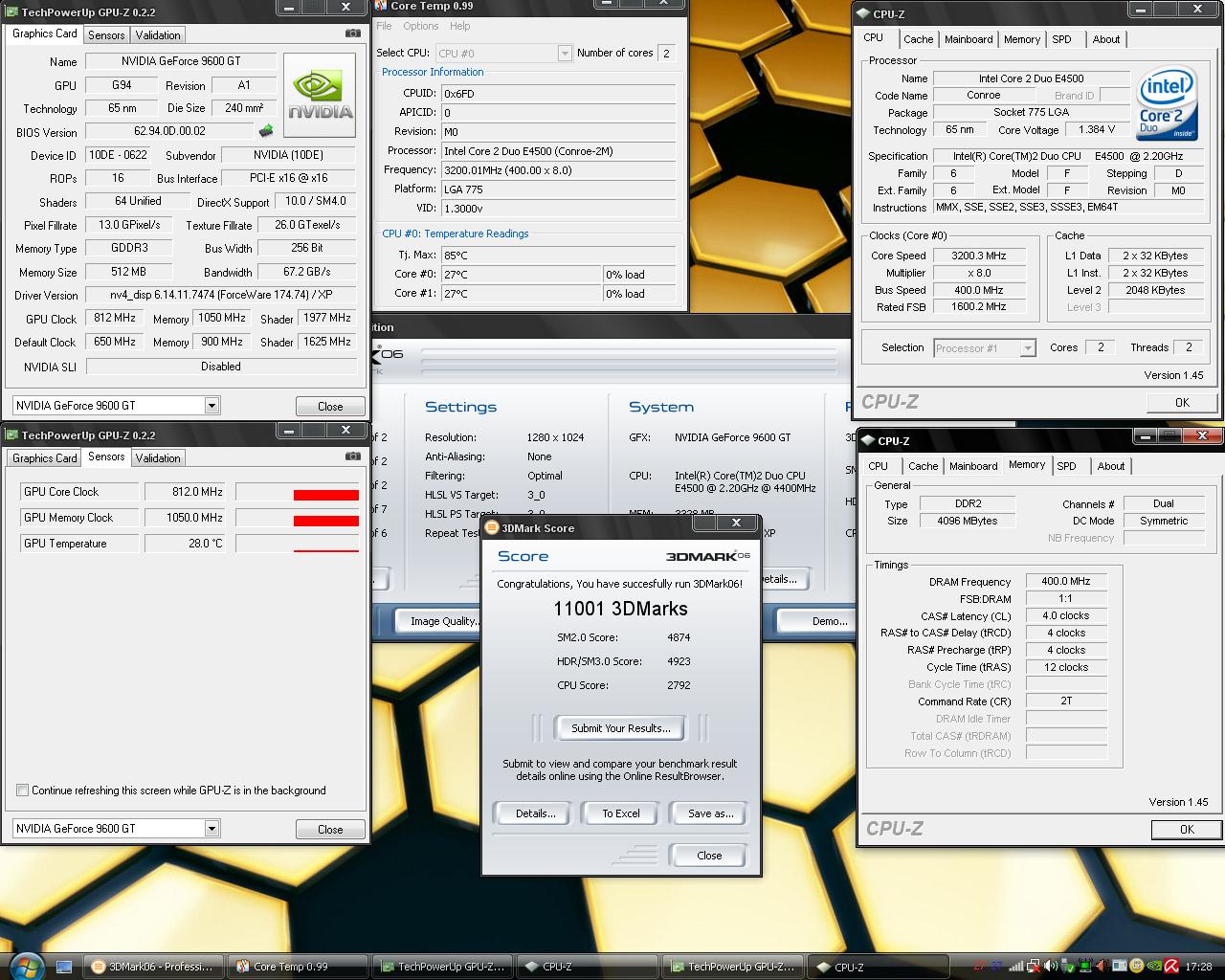
Task: Click the orange speaker tray icon
Action: 1102,967
